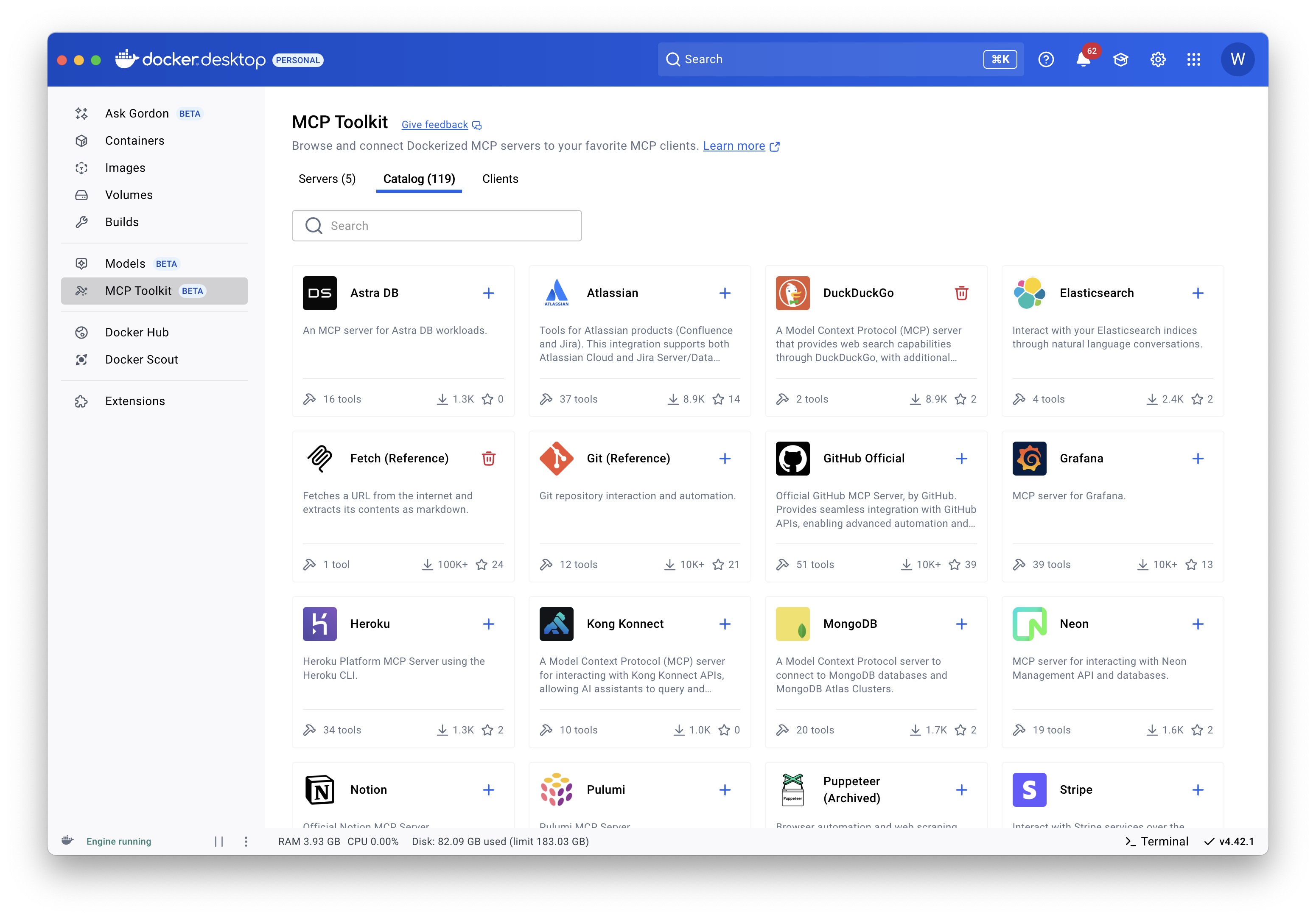Switch to the Servers (5) tab
Screen dimensions: 1316x918
[x=327, y=179]
